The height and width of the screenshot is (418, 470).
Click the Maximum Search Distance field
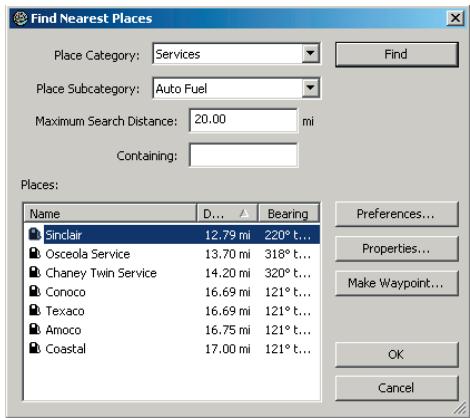coord(243,120)
